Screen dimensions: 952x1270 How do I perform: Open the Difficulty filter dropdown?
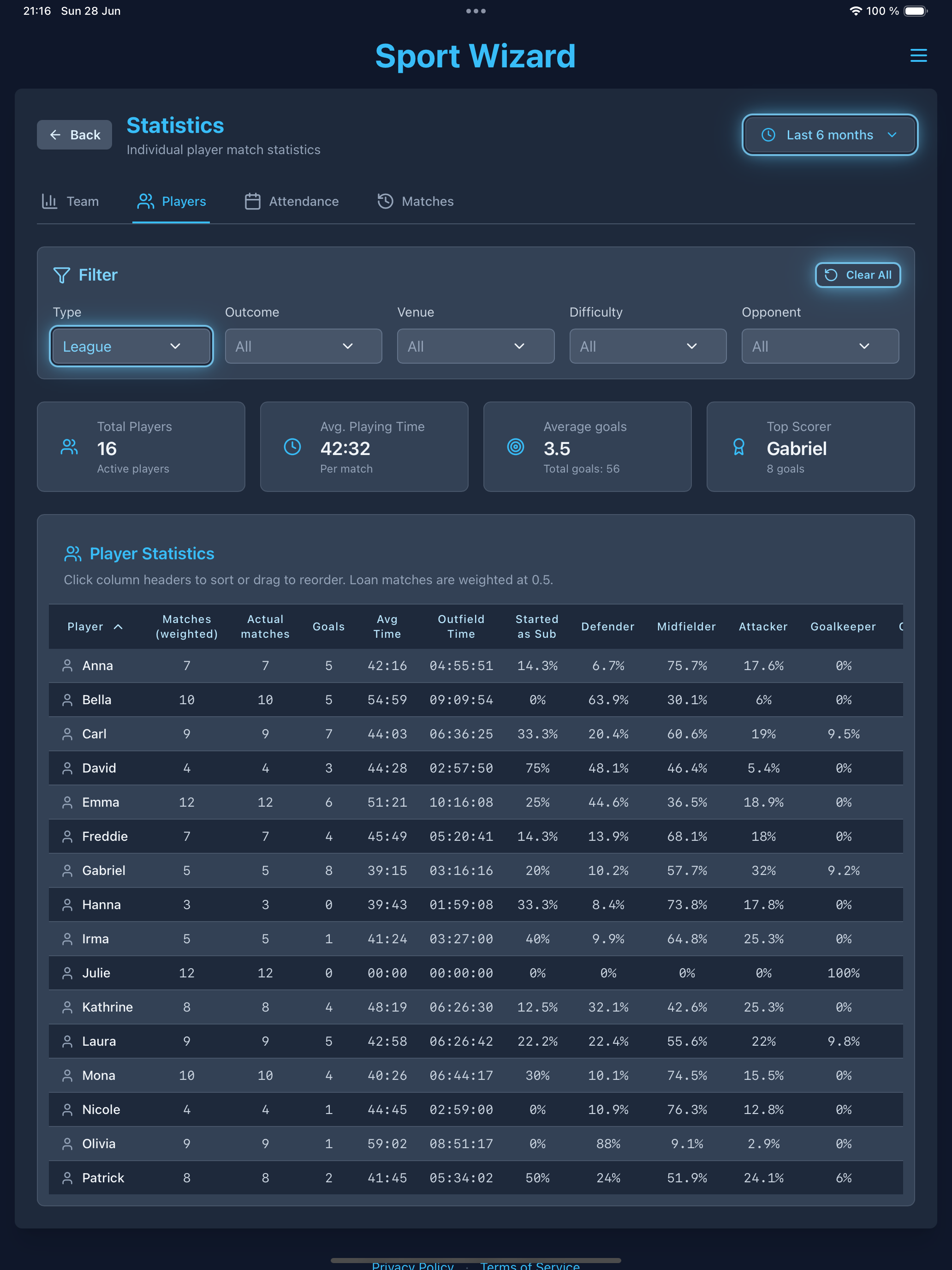point(648,346)
